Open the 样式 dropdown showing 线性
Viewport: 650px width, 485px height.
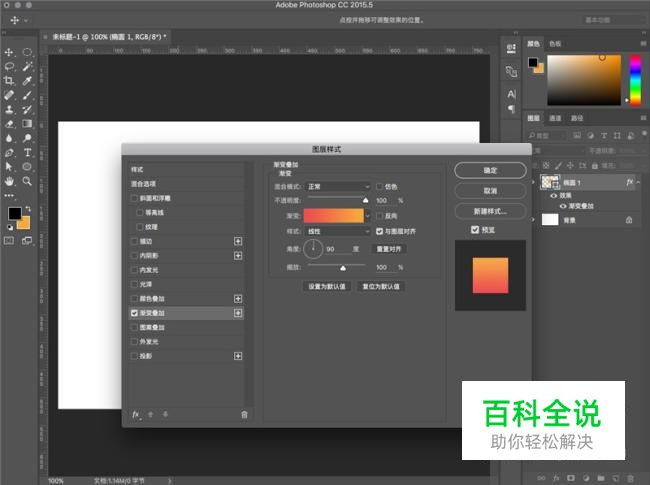[x=337, y=231]
